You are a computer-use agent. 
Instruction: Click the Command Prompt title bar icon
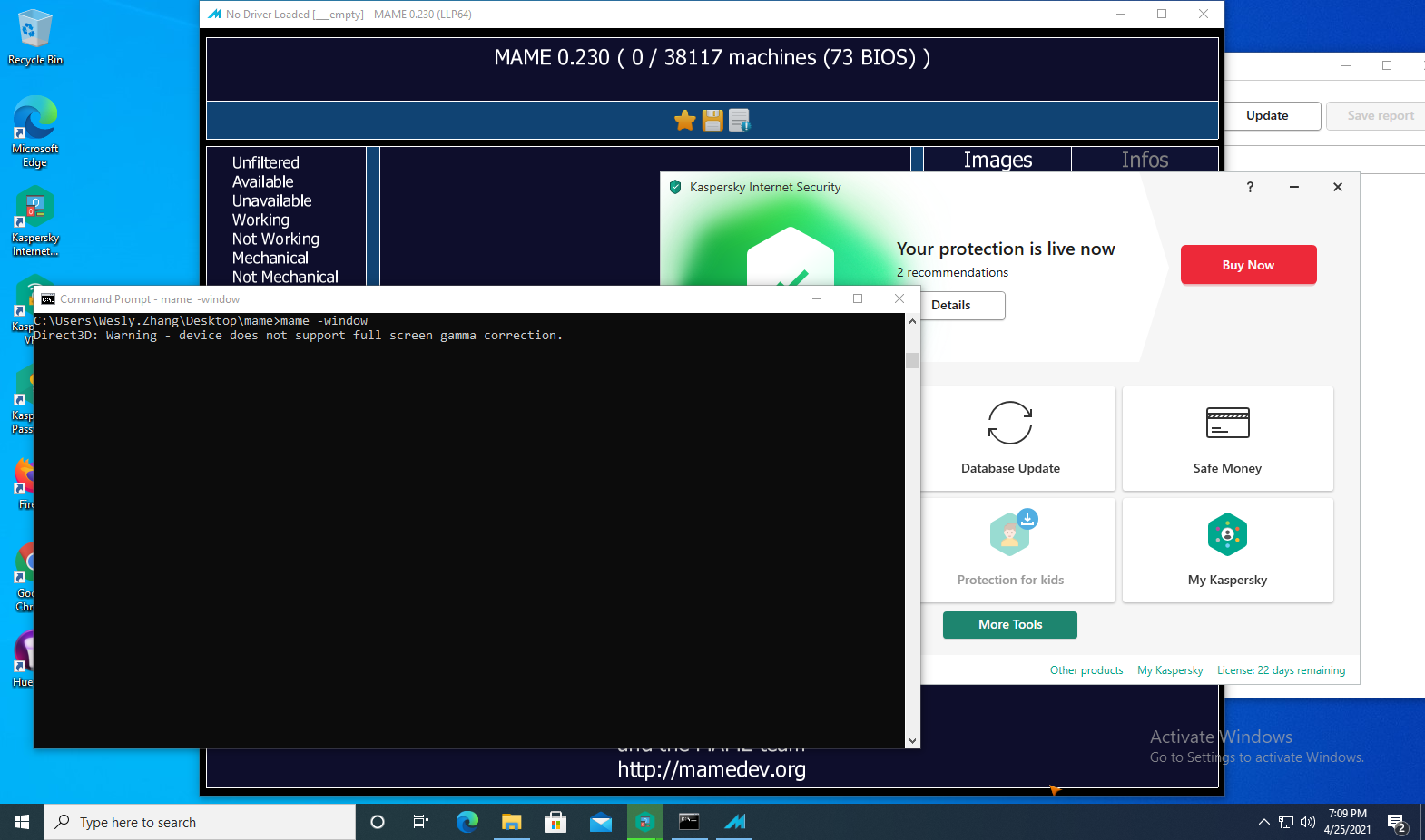click(x=47, y=299)
